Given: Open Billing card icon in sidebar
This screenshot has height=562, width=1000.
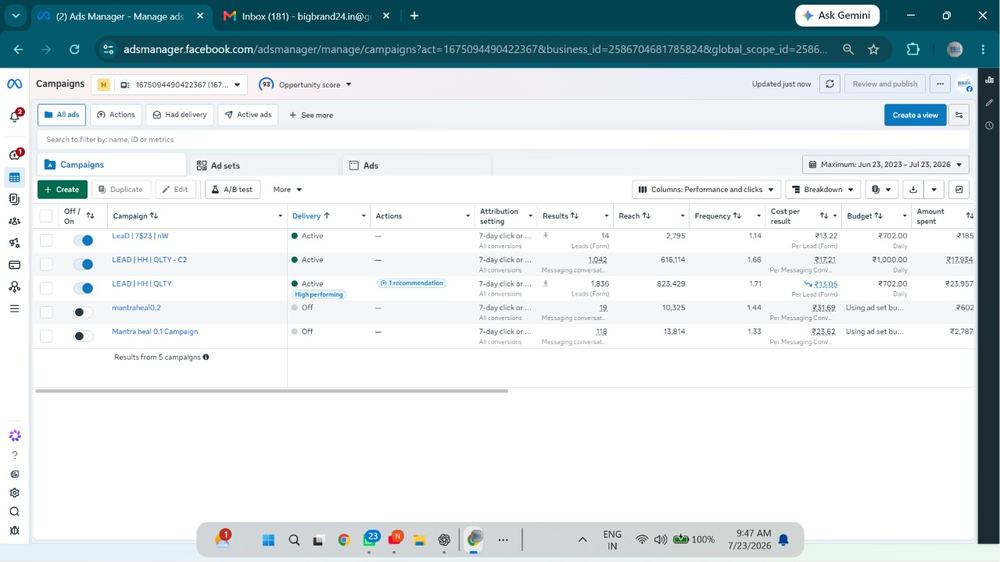Looking at the screenshot, I should pos(15,265).
